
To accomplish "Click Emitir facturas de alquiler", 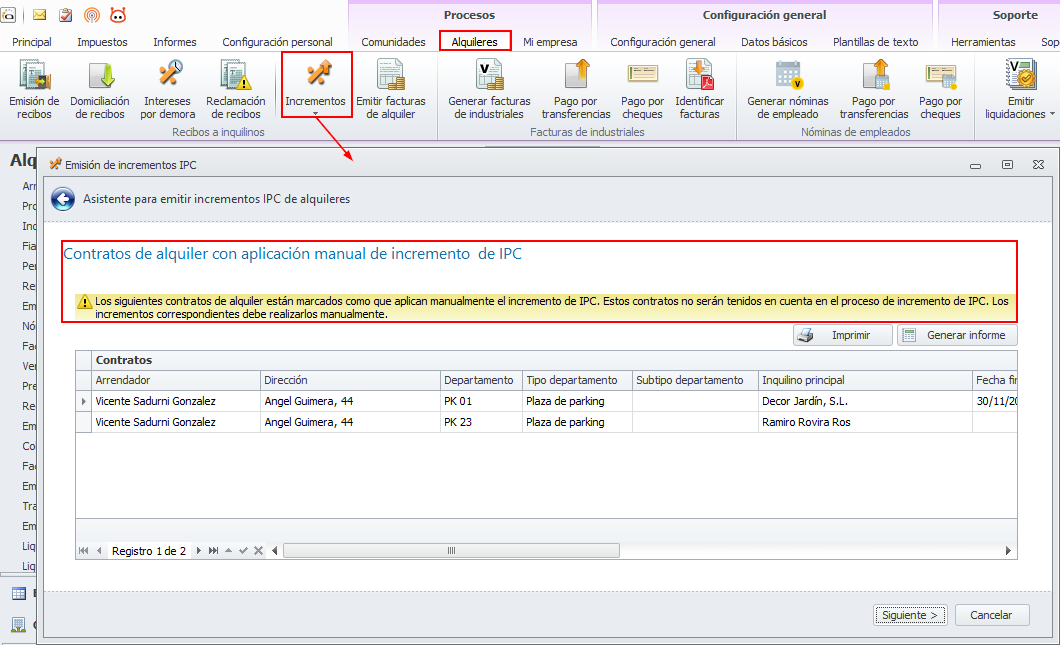I will [x=391, y=90].
